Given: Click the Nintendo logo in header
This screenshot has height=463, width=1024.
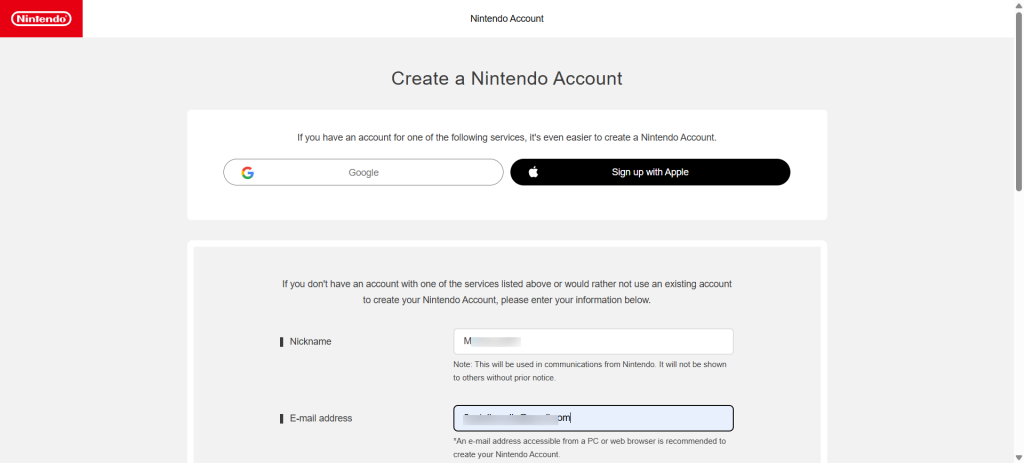Looking at the screenshot, I should (41, 18).
